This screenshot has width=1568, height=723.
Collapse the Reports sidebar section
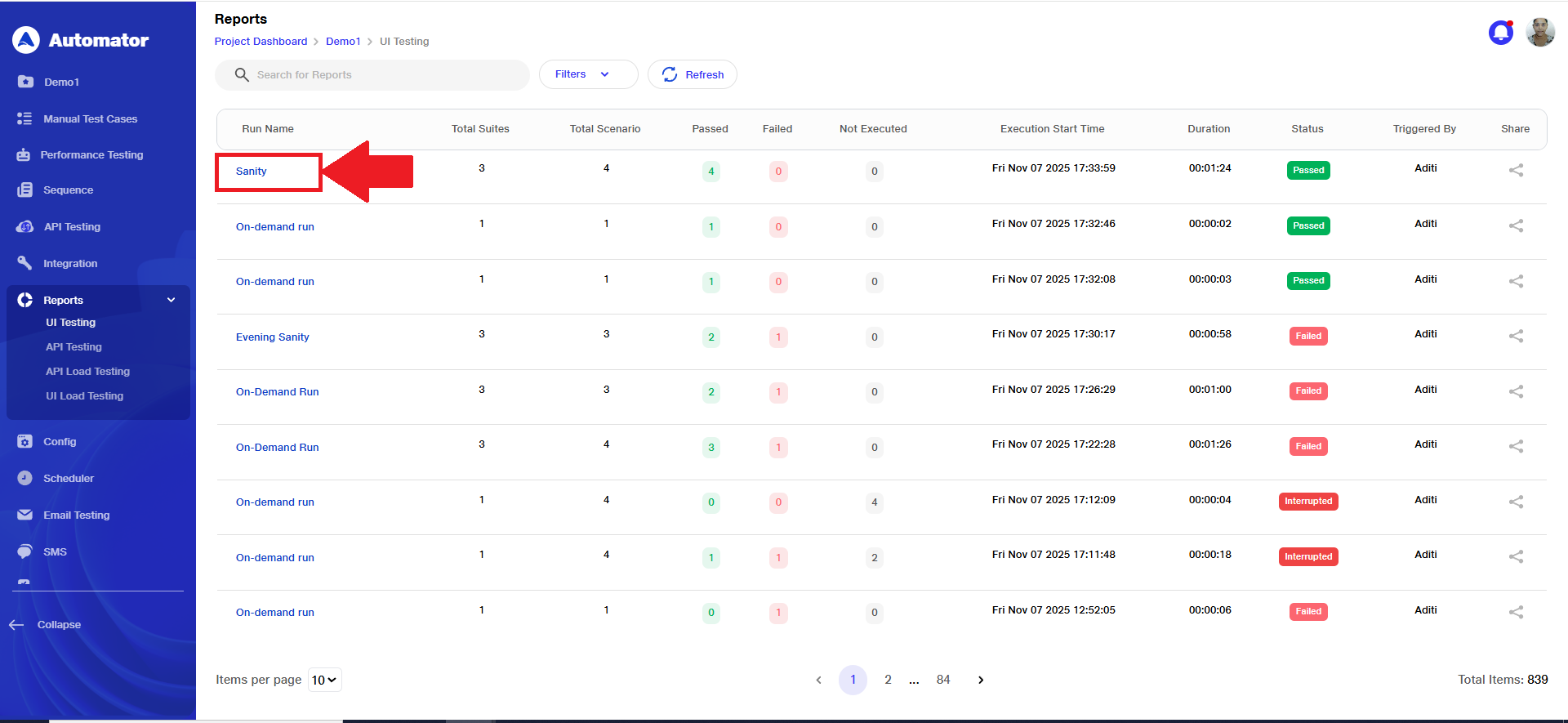[x=171, y=300]
